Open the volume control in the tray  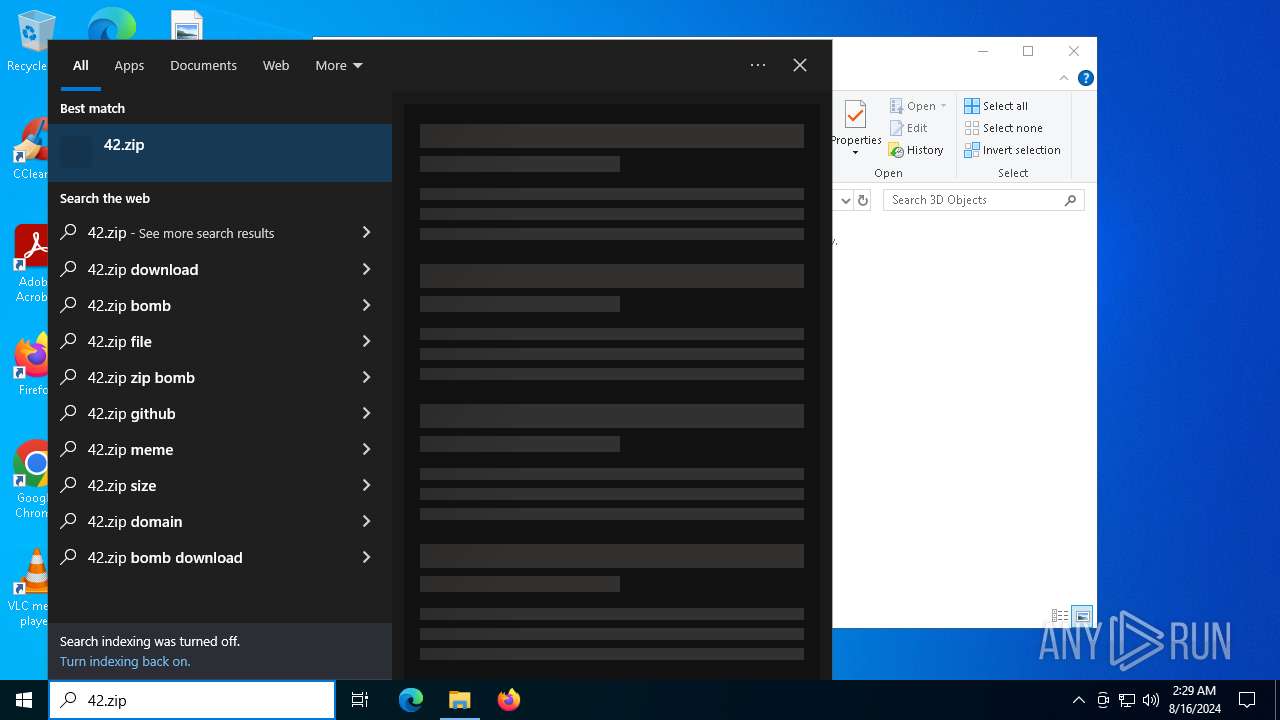[x=1151, y=700]
